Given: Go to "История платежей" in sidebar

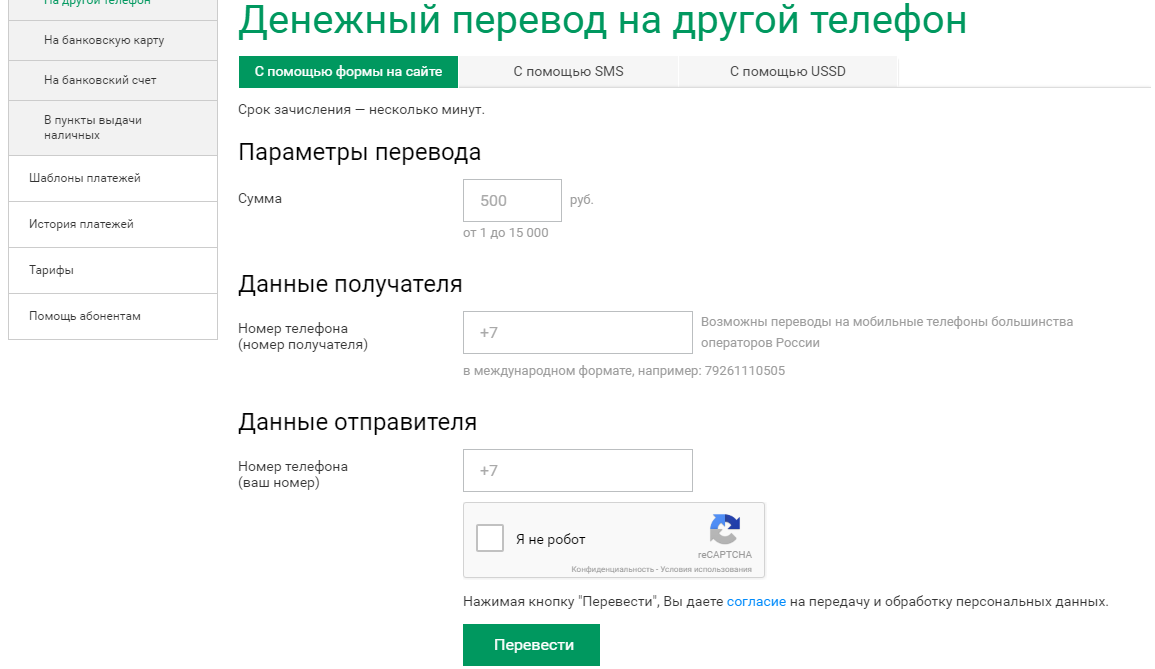Looking at the screenshot, I should click(113, 224).
